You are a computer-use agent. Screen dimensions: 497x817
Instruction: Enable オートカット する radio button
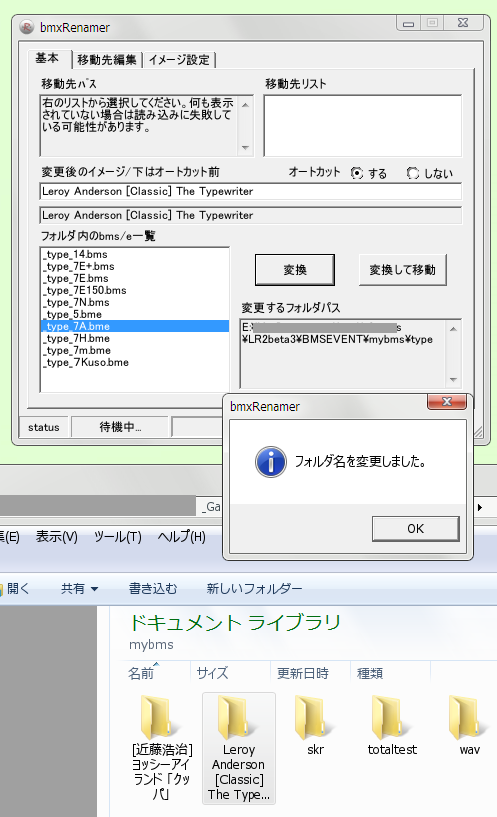pyautogui.click(x=357, y=173)
